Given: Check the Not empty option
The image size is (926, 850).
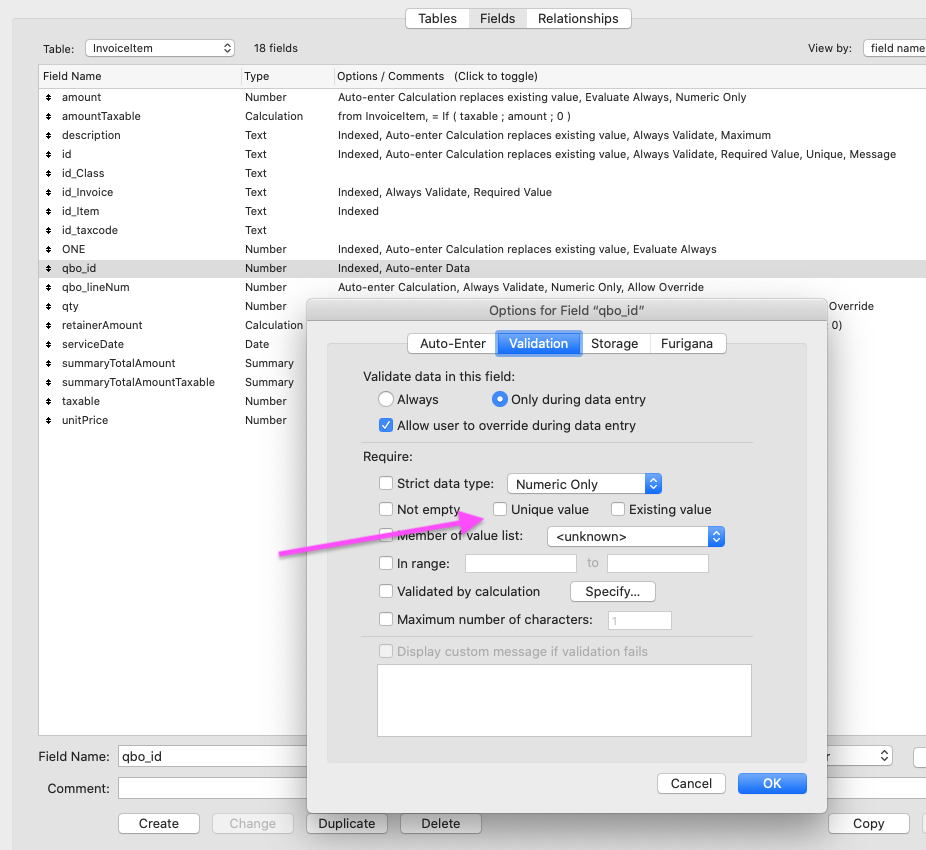Looking at the screenshot, I should pyautogui.click(x=386, y=509).
